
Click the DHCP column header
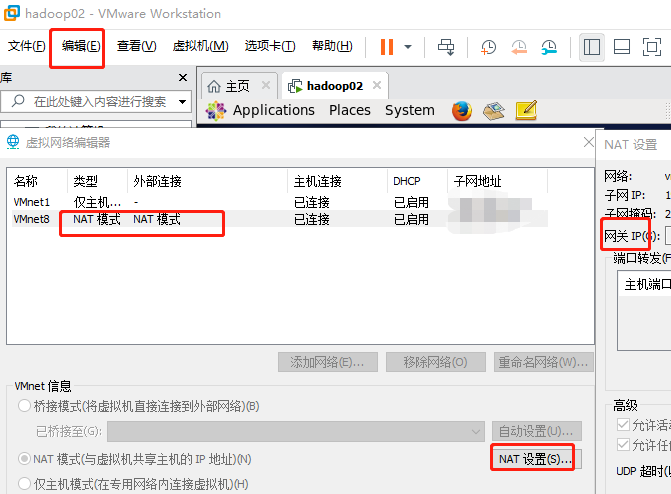coord(418,182)
